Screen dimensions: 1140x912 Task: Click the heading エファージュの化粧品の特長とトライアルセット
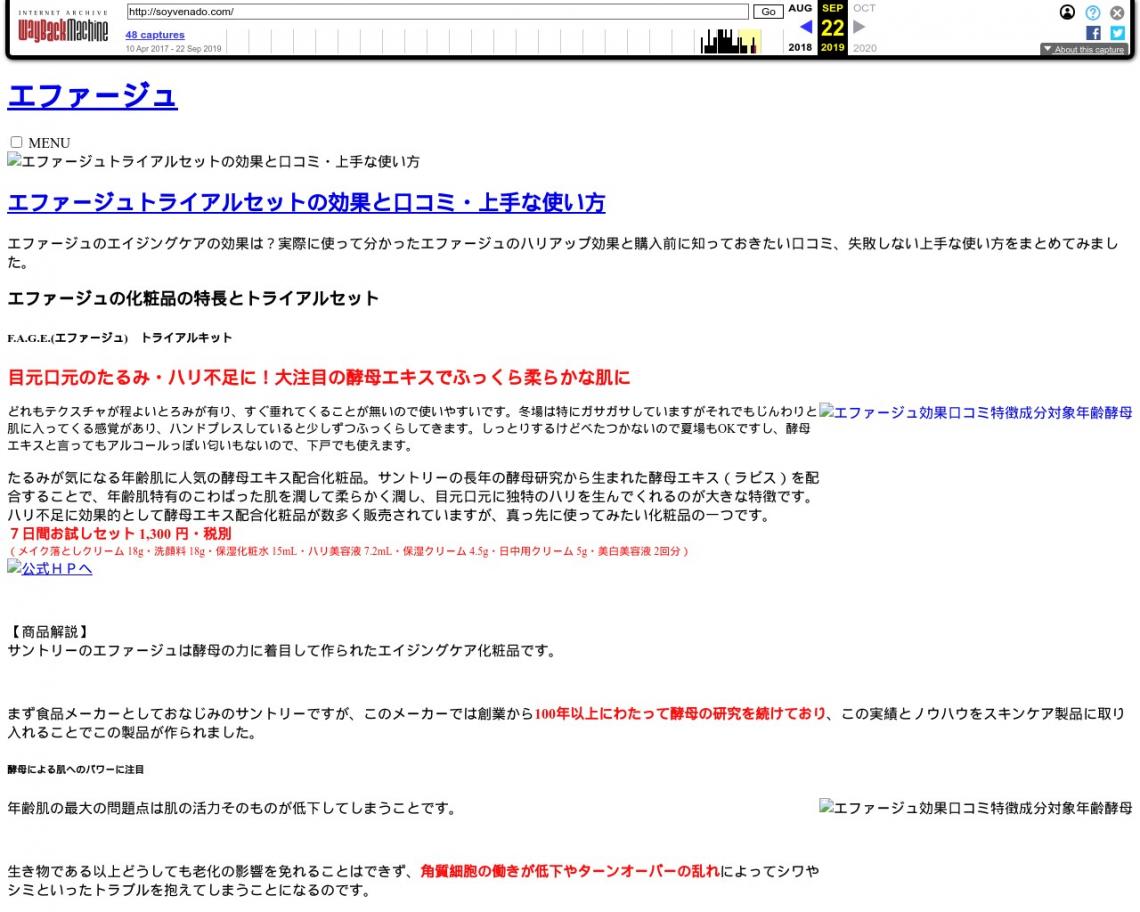coord(193,298)
